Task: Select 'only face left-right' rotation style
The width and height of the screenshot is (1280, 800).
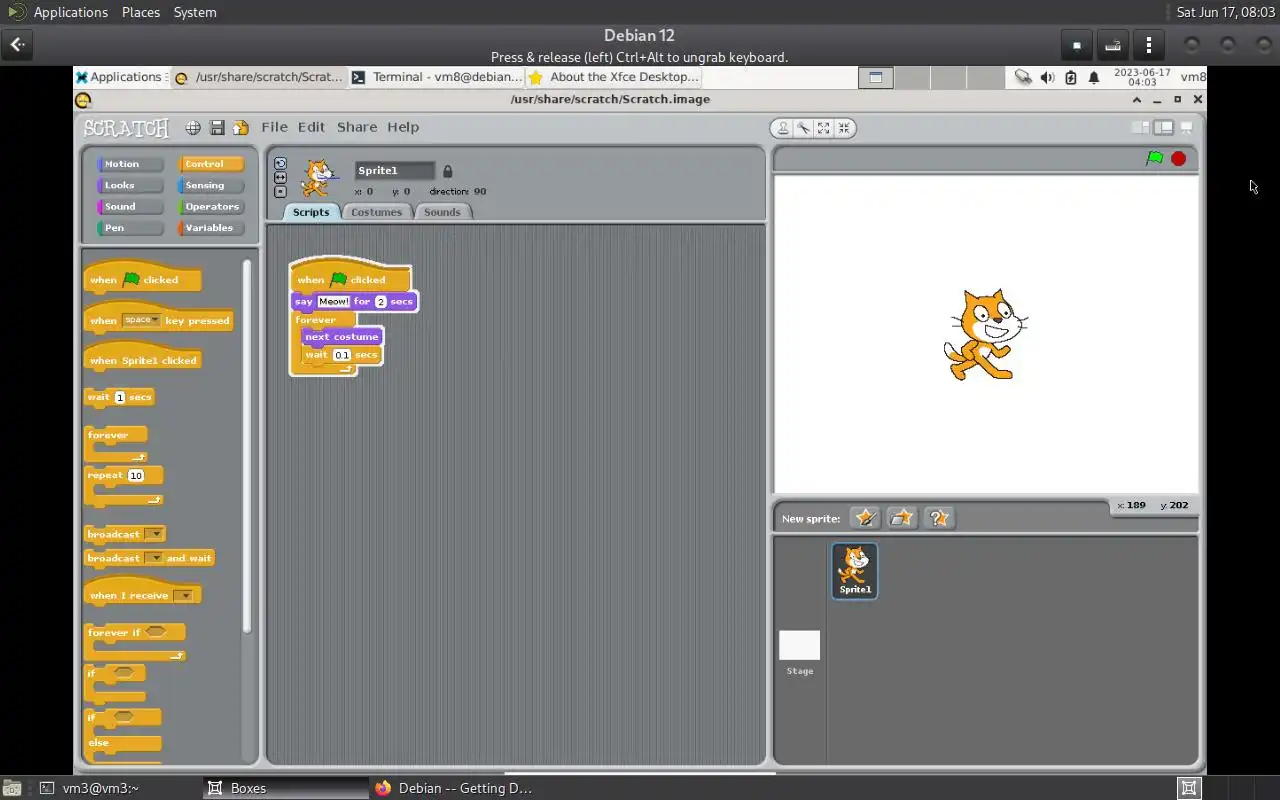Action: pyautogui.click(x=280, y=177)
